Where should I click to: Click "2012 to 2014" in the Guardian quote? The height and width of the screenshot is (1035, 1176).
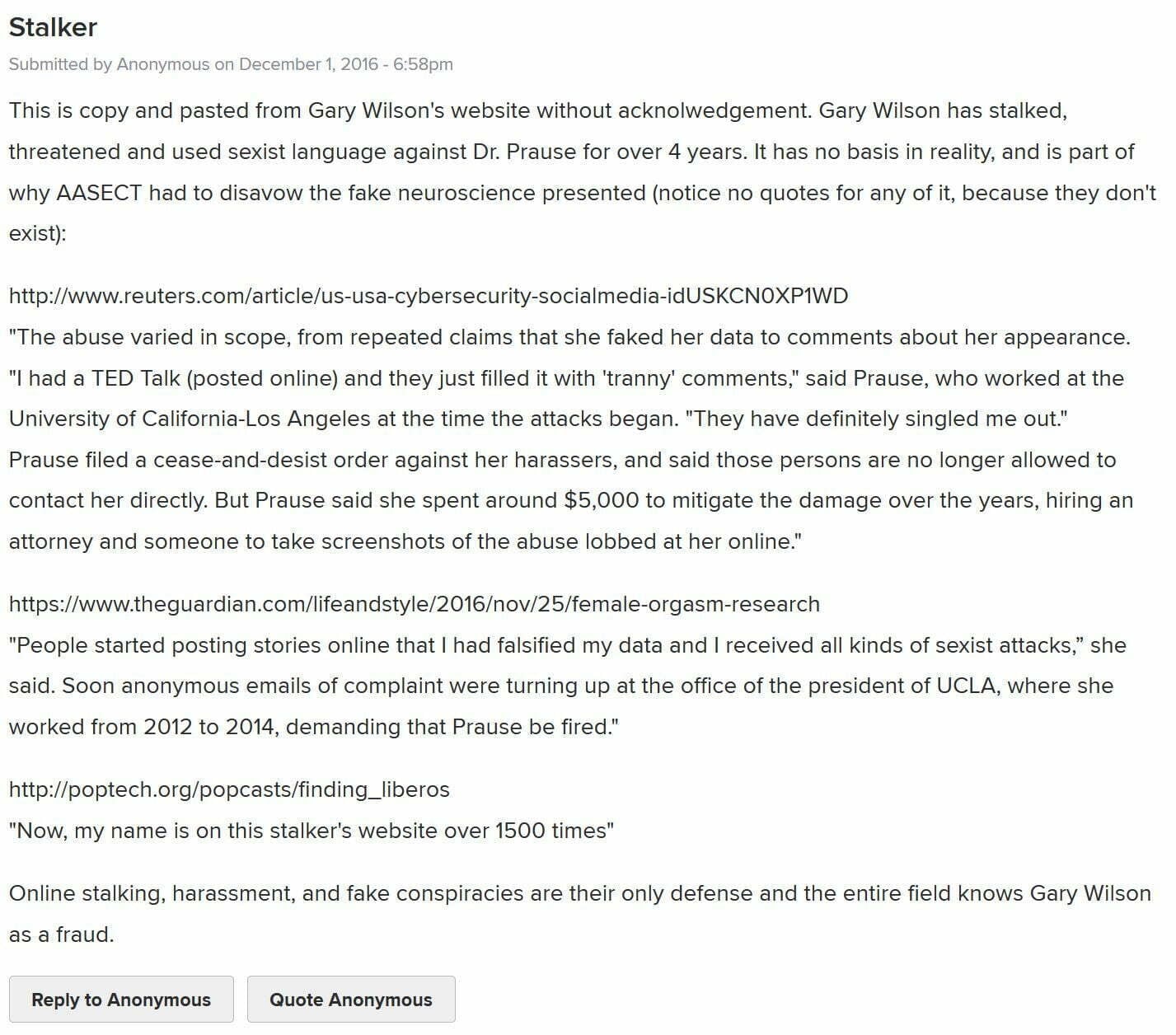coord(208,727)
